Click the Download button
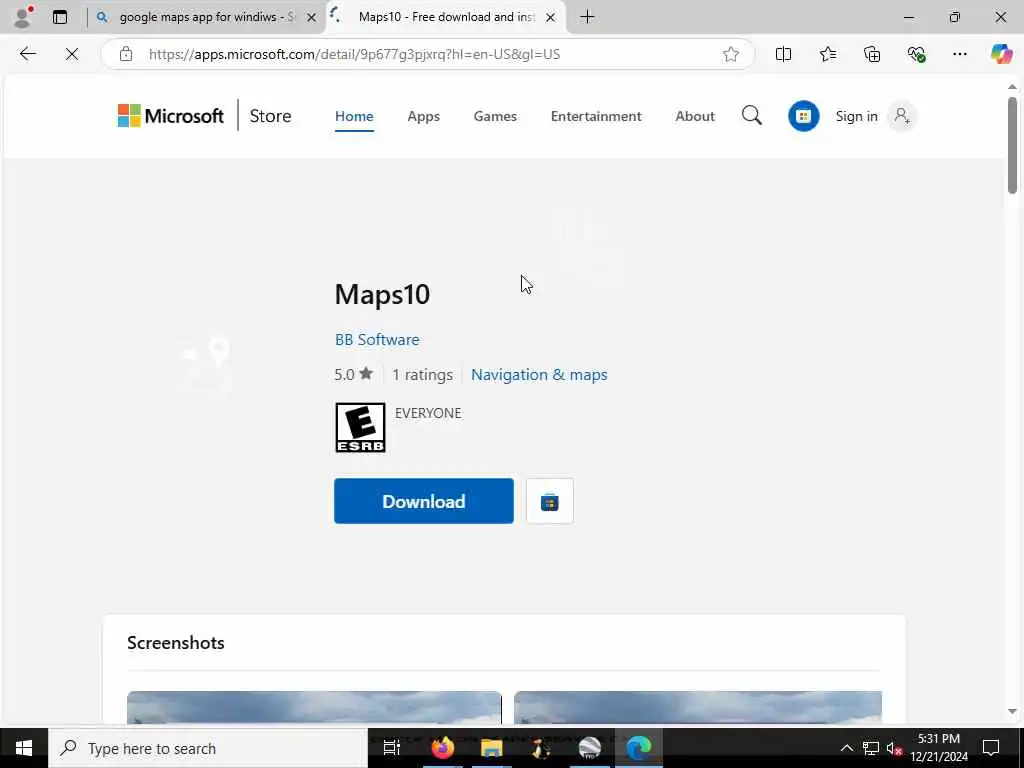Screen dimensions: 1024x768 [424, 501]
